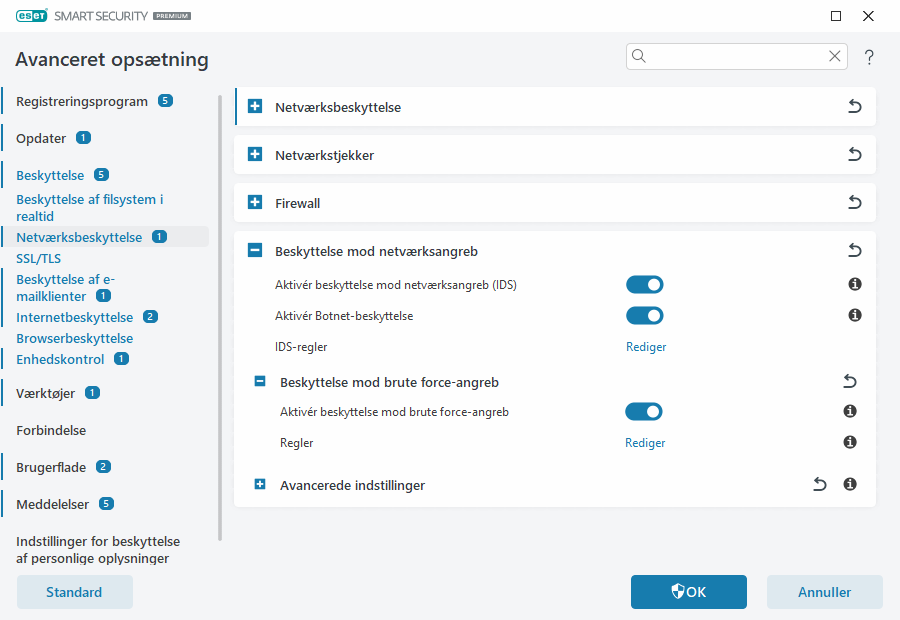Select Værktøjer in the left navigation

coord(46,393)
